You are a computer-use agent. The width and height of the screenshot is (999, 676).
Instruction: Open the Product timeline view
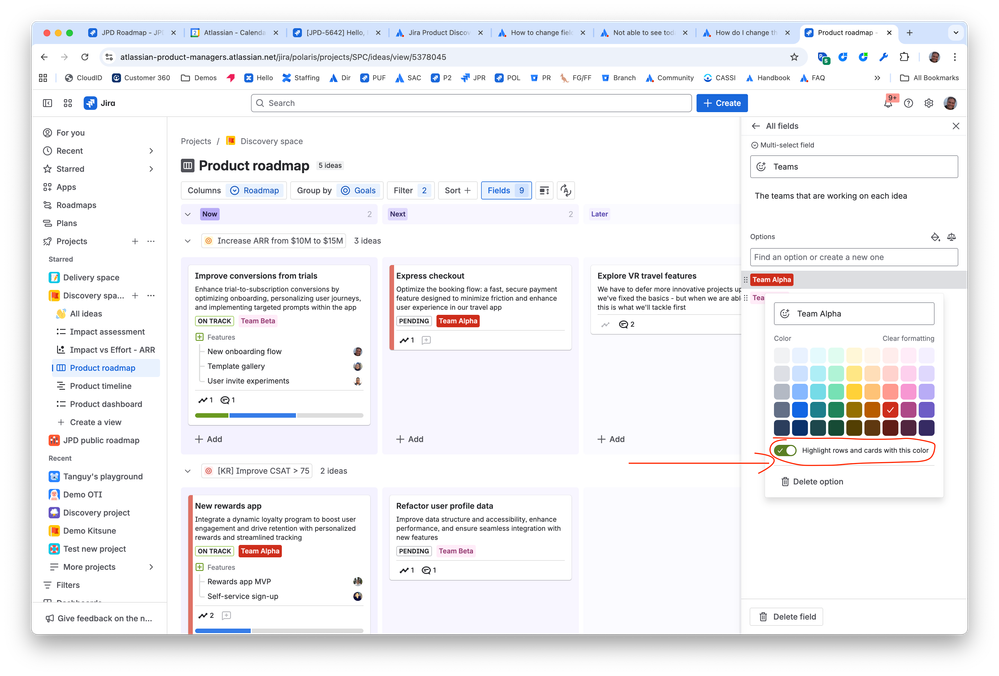click(x=101, y=386)
